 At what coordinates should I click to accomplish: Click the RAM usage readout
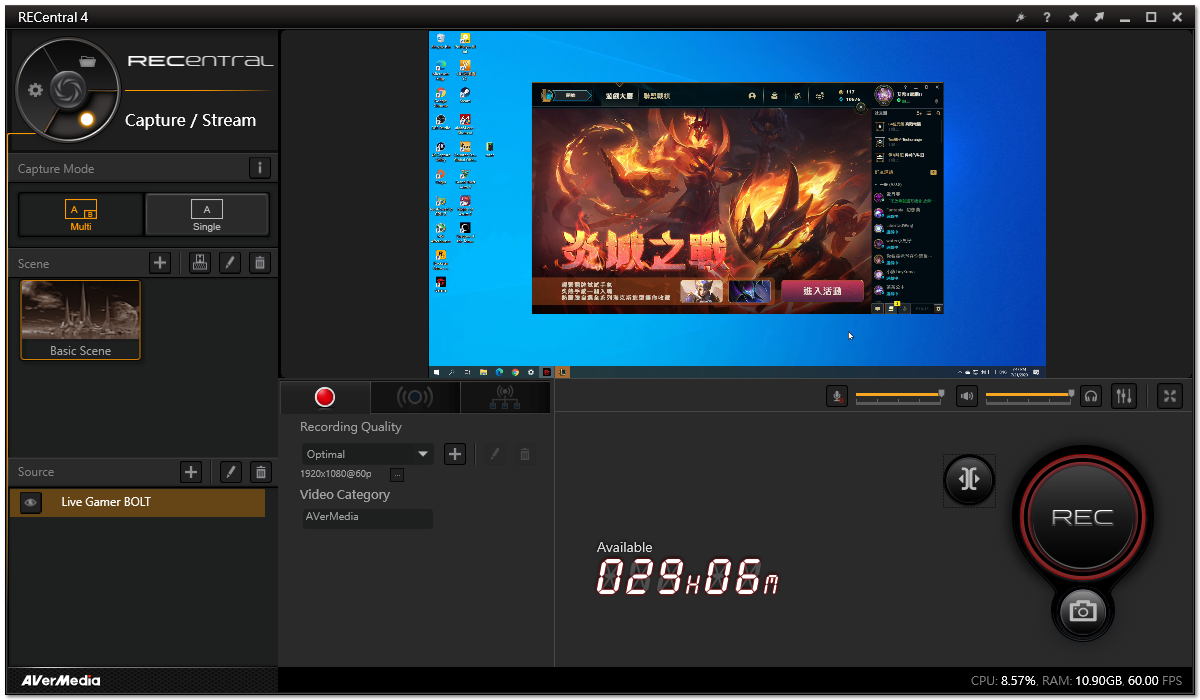pos(1081,681)
